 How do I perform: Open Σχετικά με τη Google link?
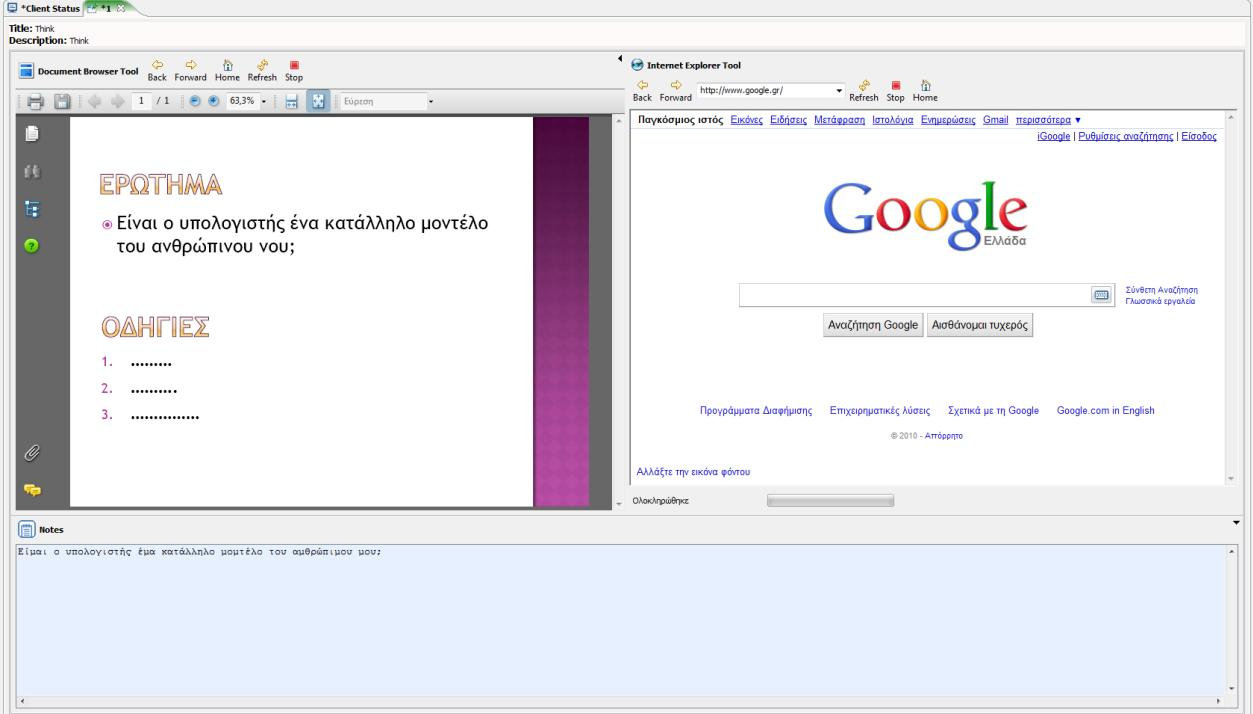tap(993, 410)
